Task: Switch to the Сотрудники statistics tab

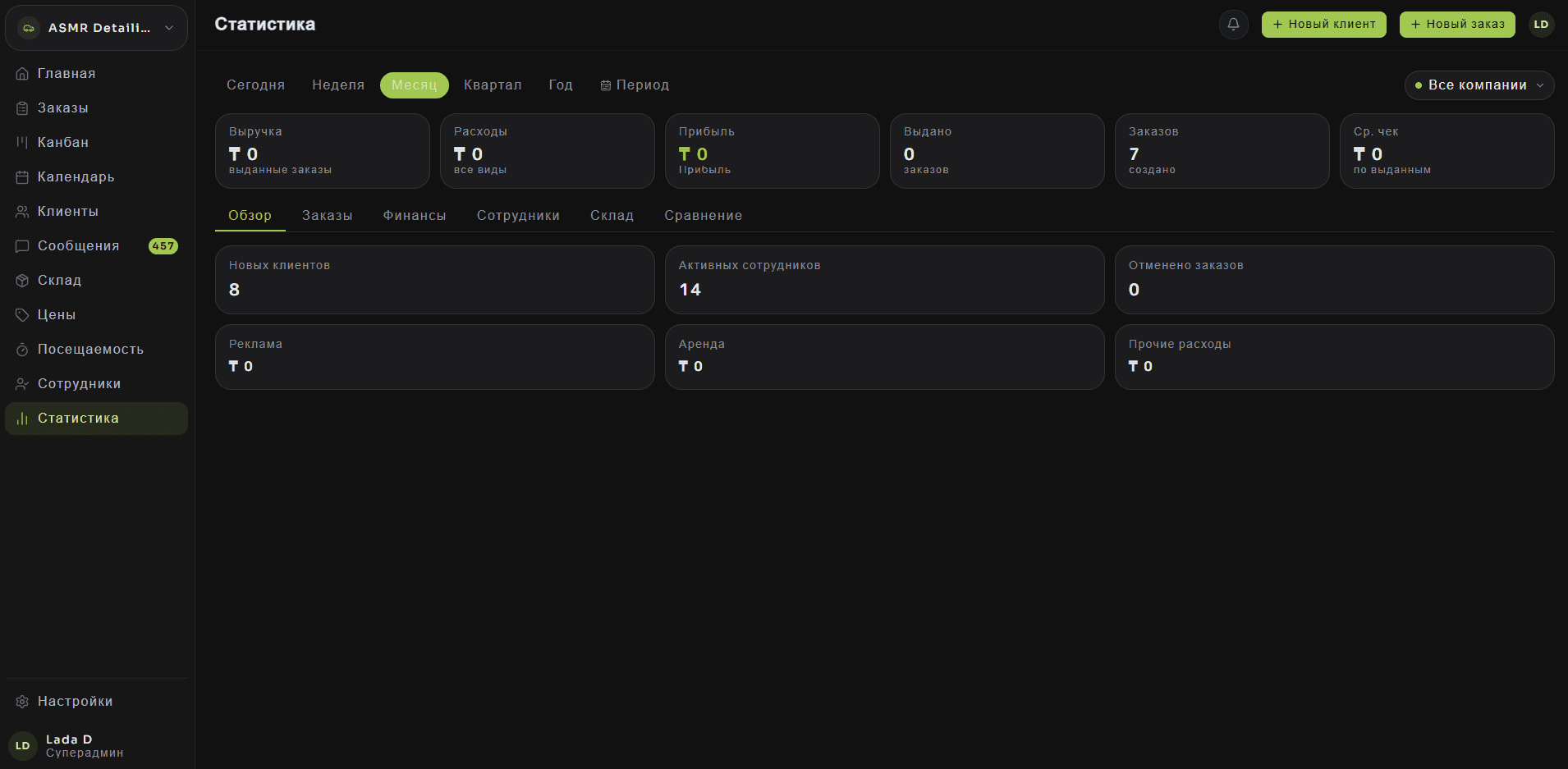Action: click(x=518, y=216)
